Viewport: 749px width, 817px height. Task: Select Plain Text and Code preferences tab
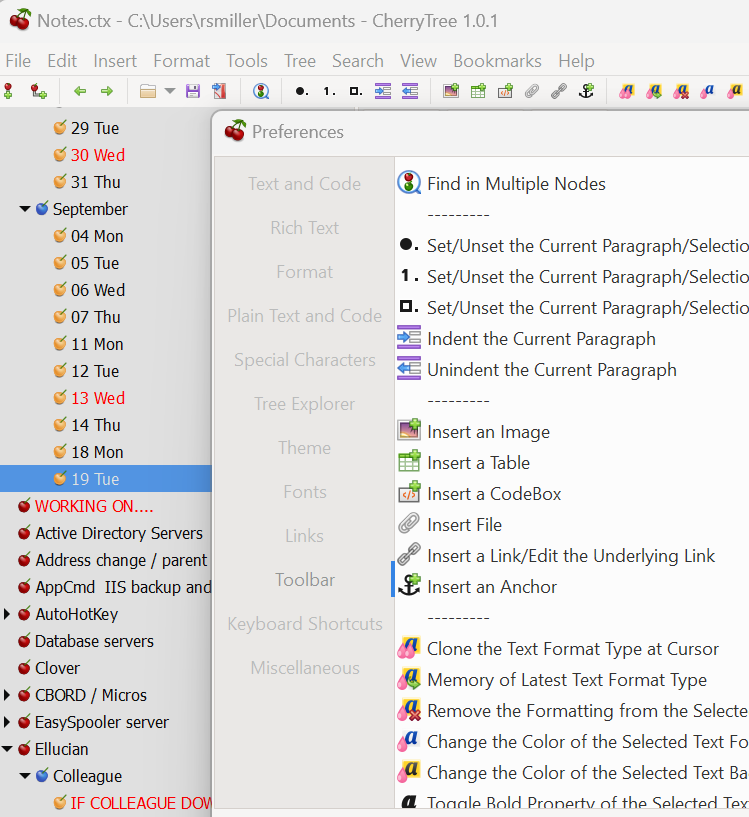pos(304,316)
